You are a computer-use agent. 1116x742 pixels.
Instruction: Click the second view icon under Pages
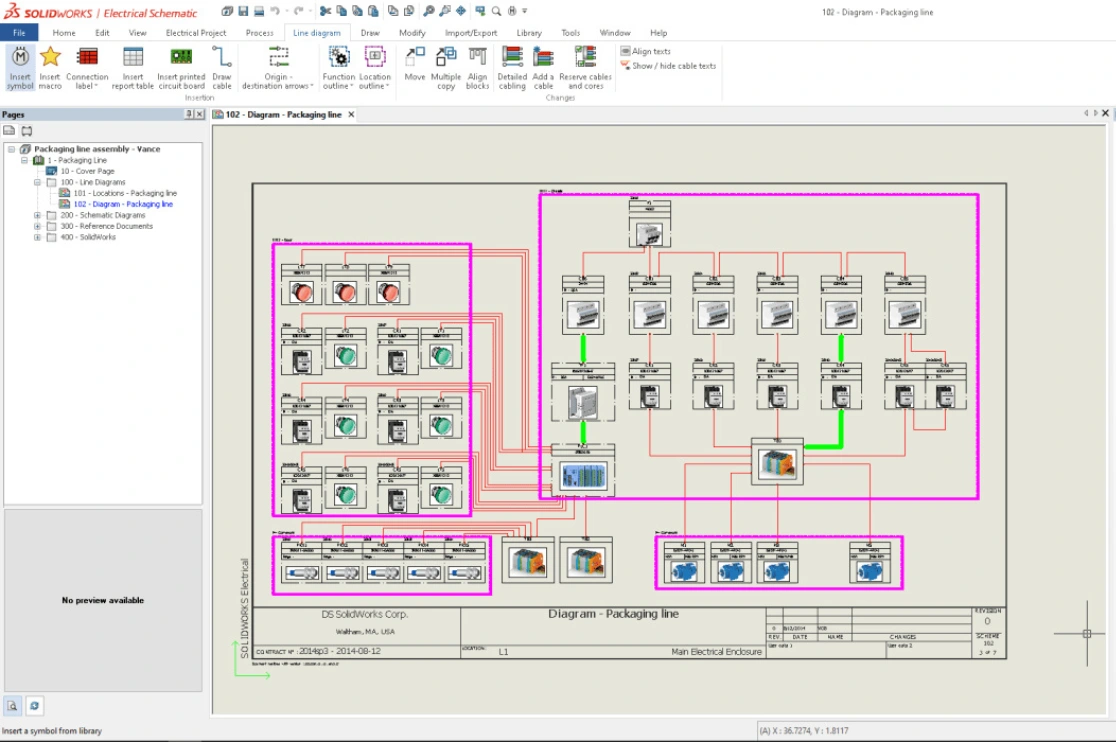click(26, 131)
